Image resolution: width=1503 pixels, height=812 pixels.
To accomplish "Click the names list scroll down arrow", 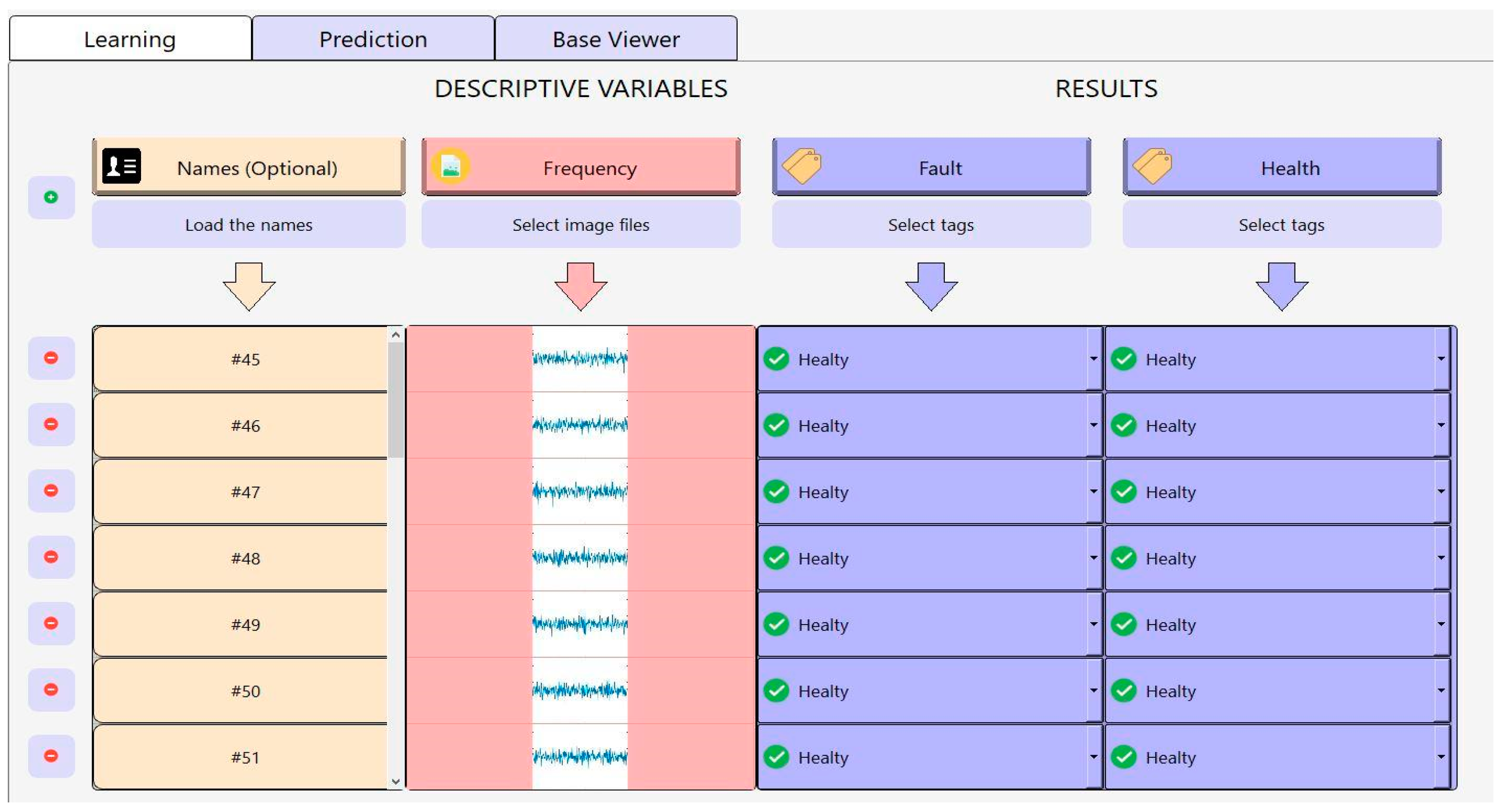I will pos(396,781).
